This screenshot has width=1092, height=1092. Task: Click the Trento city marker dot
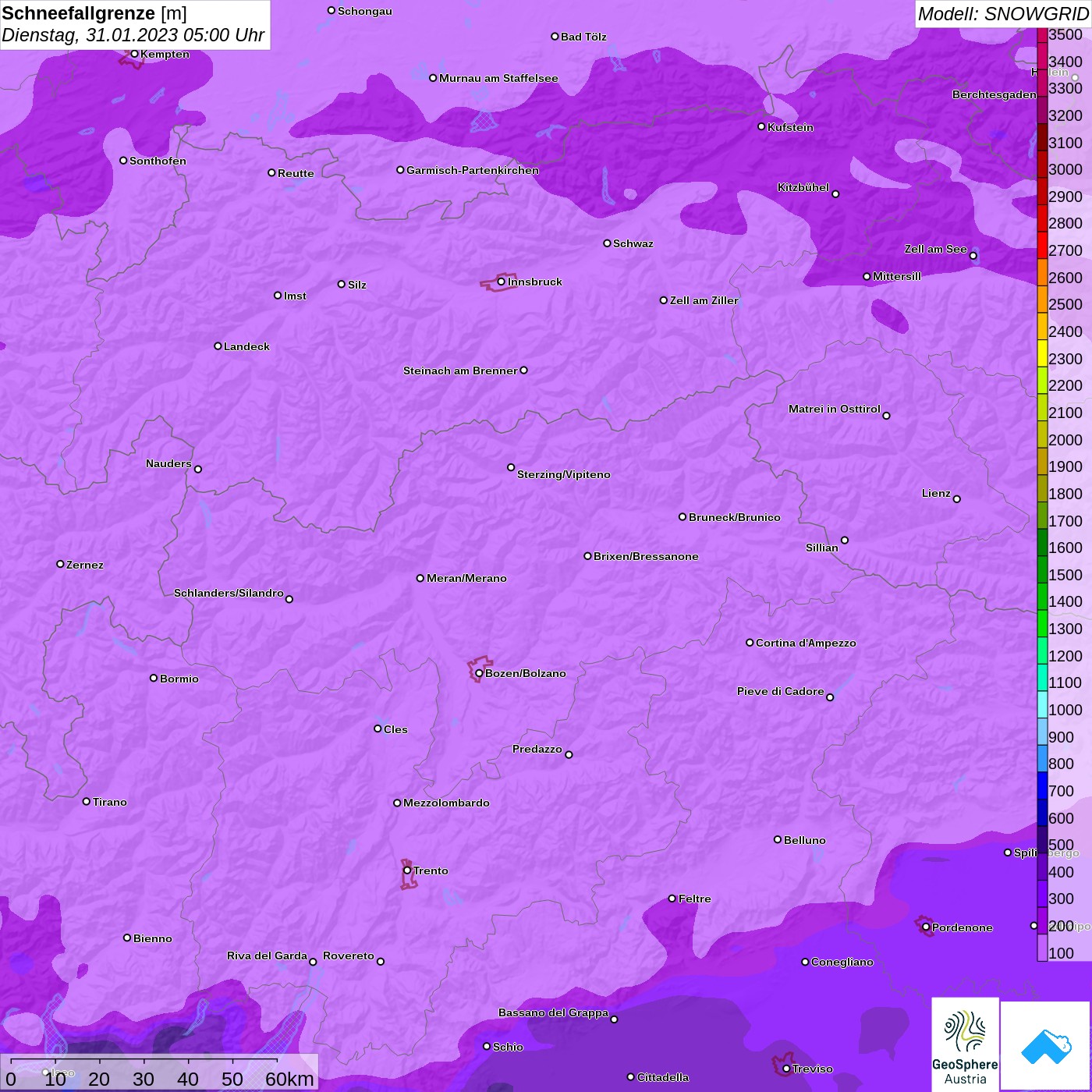pos(407,870)
